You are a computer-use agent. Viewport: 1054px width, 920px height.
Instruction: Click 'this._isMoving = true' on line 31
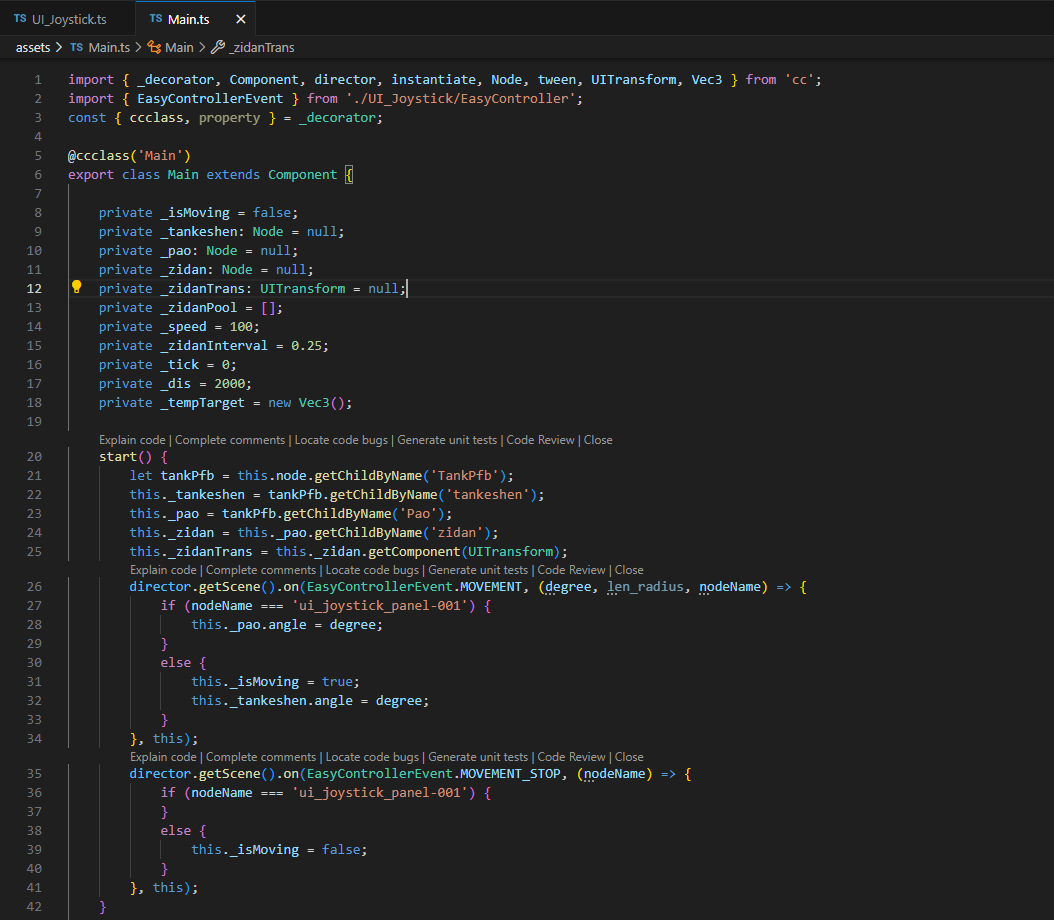(273, 681)
